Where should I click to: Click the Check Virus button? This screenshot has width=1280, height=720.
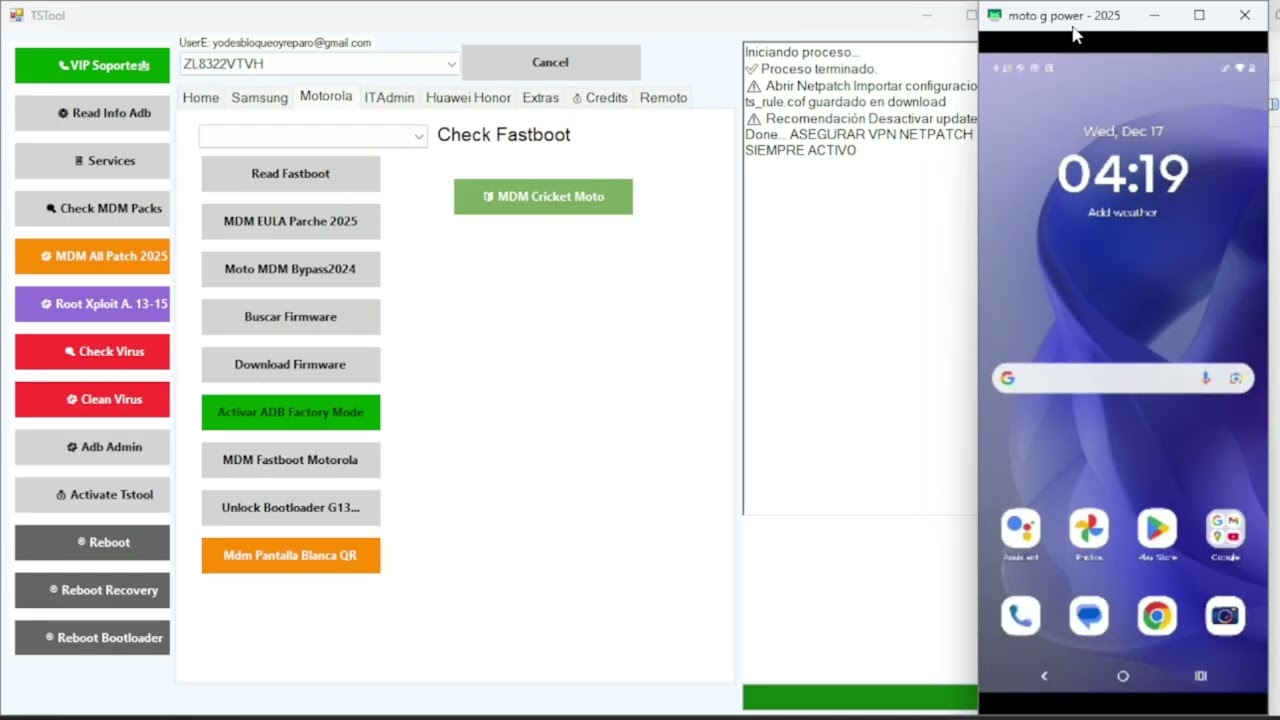pyautogui.click(x=92, y=351)
